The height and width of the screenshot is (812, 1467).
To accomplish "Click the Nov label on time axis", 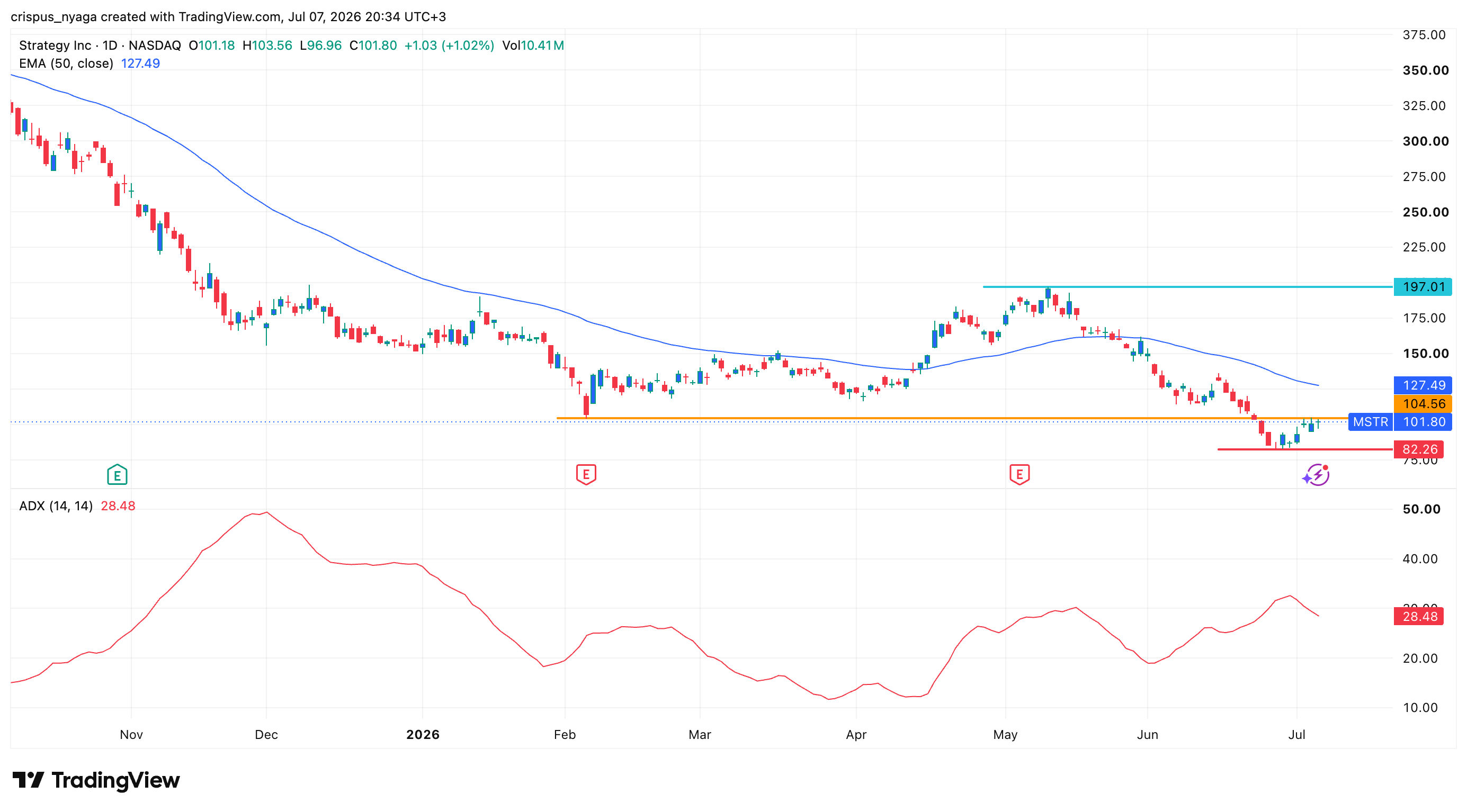I will (131, 735).
